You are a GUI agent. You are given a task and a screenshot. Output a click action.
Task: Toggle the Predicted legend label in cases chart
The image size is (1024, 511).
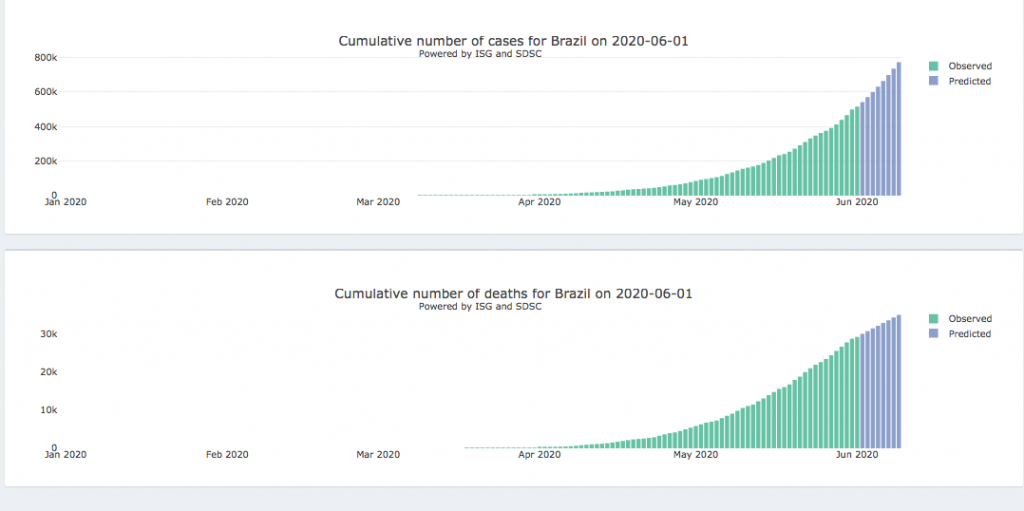tap(969, 81)
